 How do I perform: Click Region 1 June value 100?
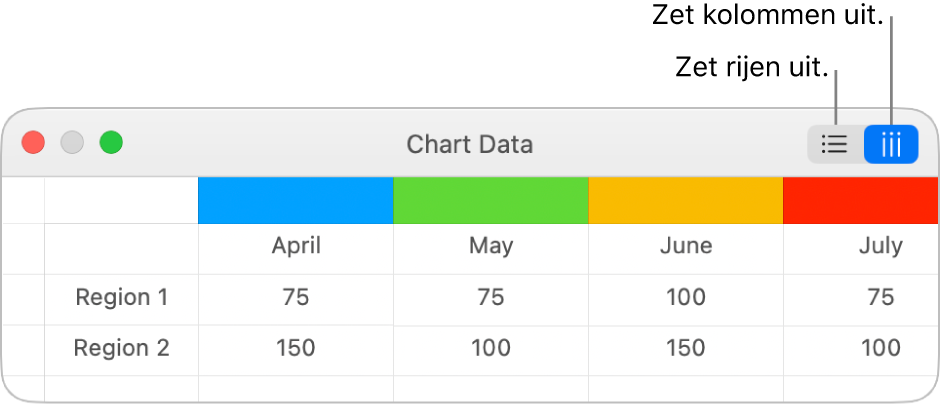click(x=686, y=297)
